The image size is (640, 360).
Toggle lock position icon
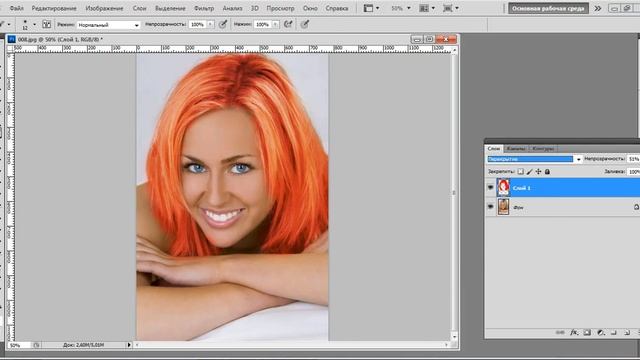[x=538, y=172]
